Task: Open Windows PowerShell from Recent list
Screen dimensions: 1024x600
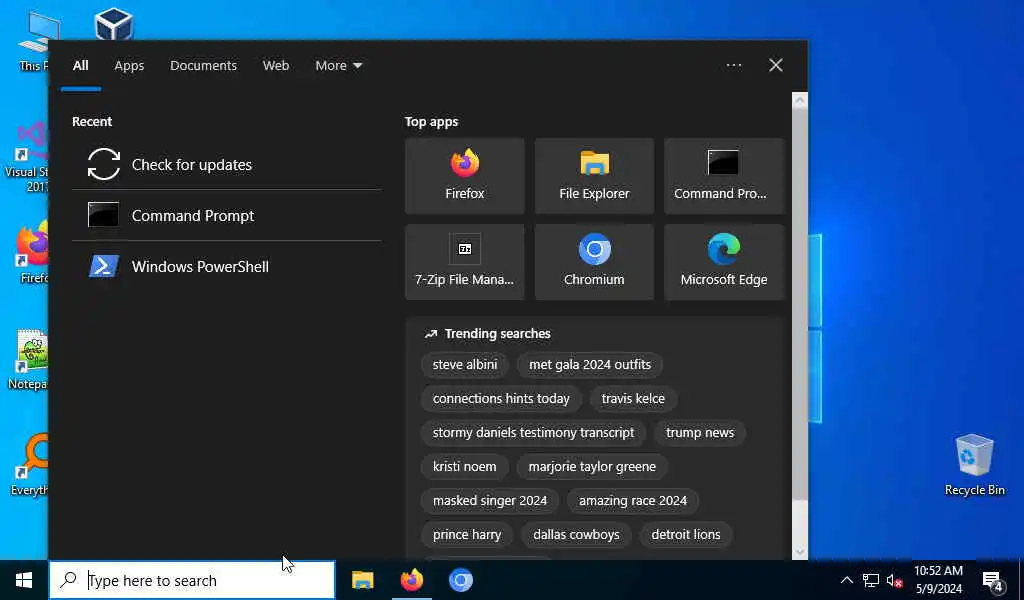Action: coord(226,266)
